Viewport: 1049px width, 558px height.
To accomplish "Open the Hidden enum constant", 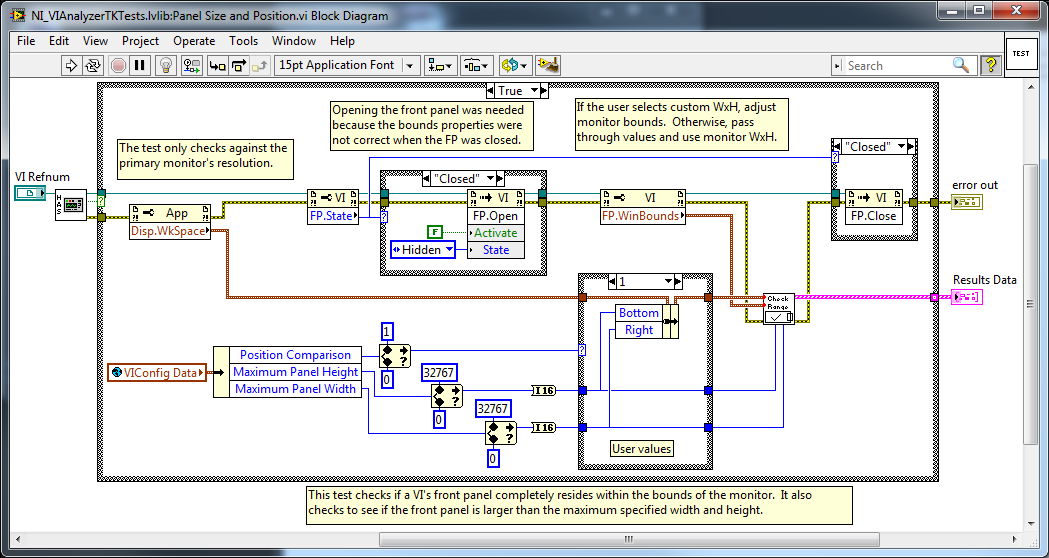I will pyautogui.click(x=423, y=250).
